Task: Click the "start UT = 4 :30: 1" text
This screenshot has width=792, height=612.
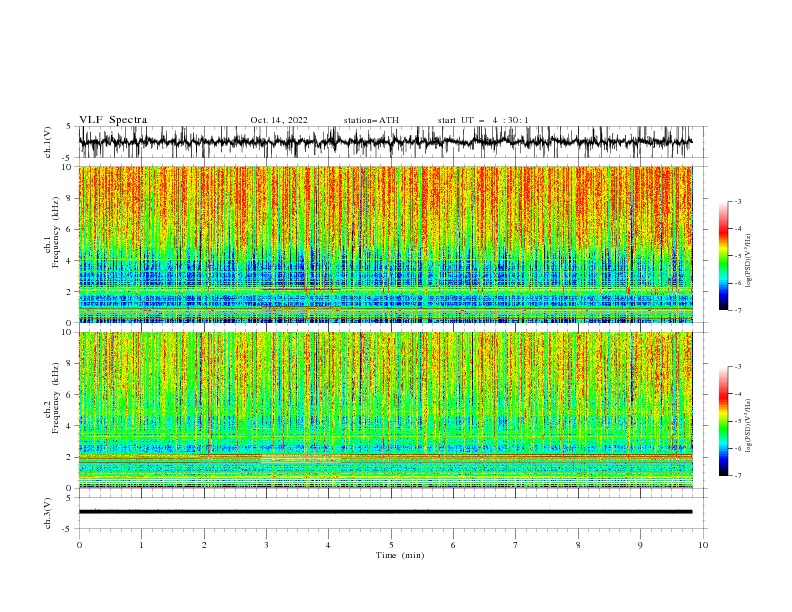Action: point(483,120)
